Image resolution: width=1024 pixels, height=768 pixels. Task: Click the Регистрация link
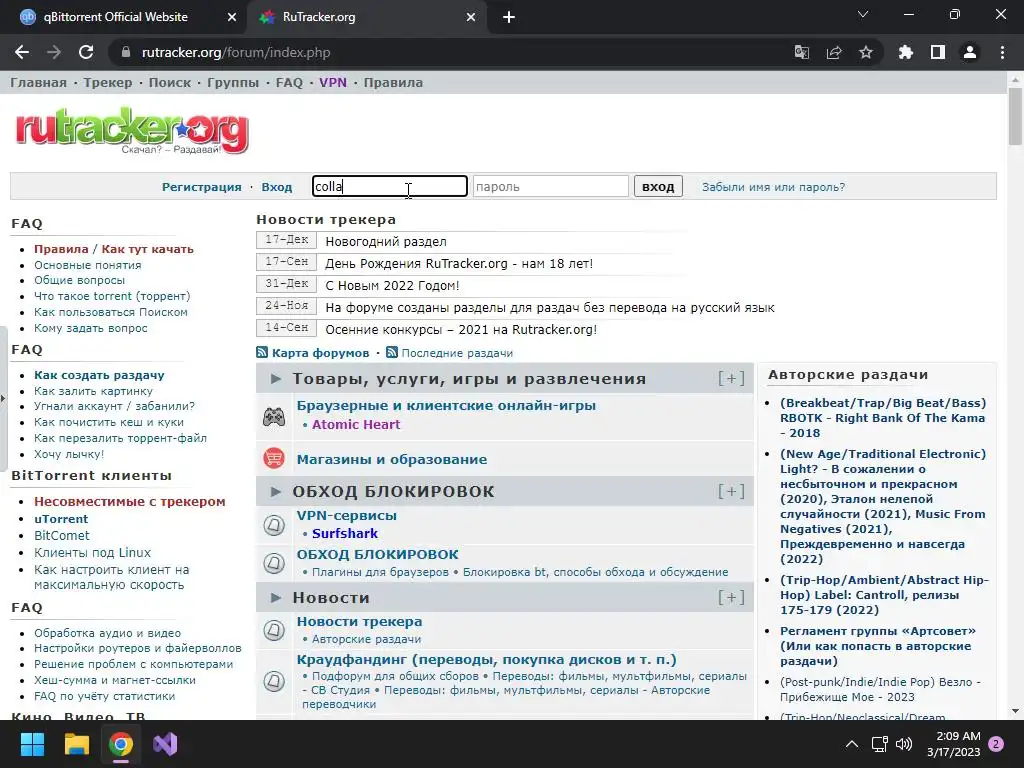tap(202, 187)
